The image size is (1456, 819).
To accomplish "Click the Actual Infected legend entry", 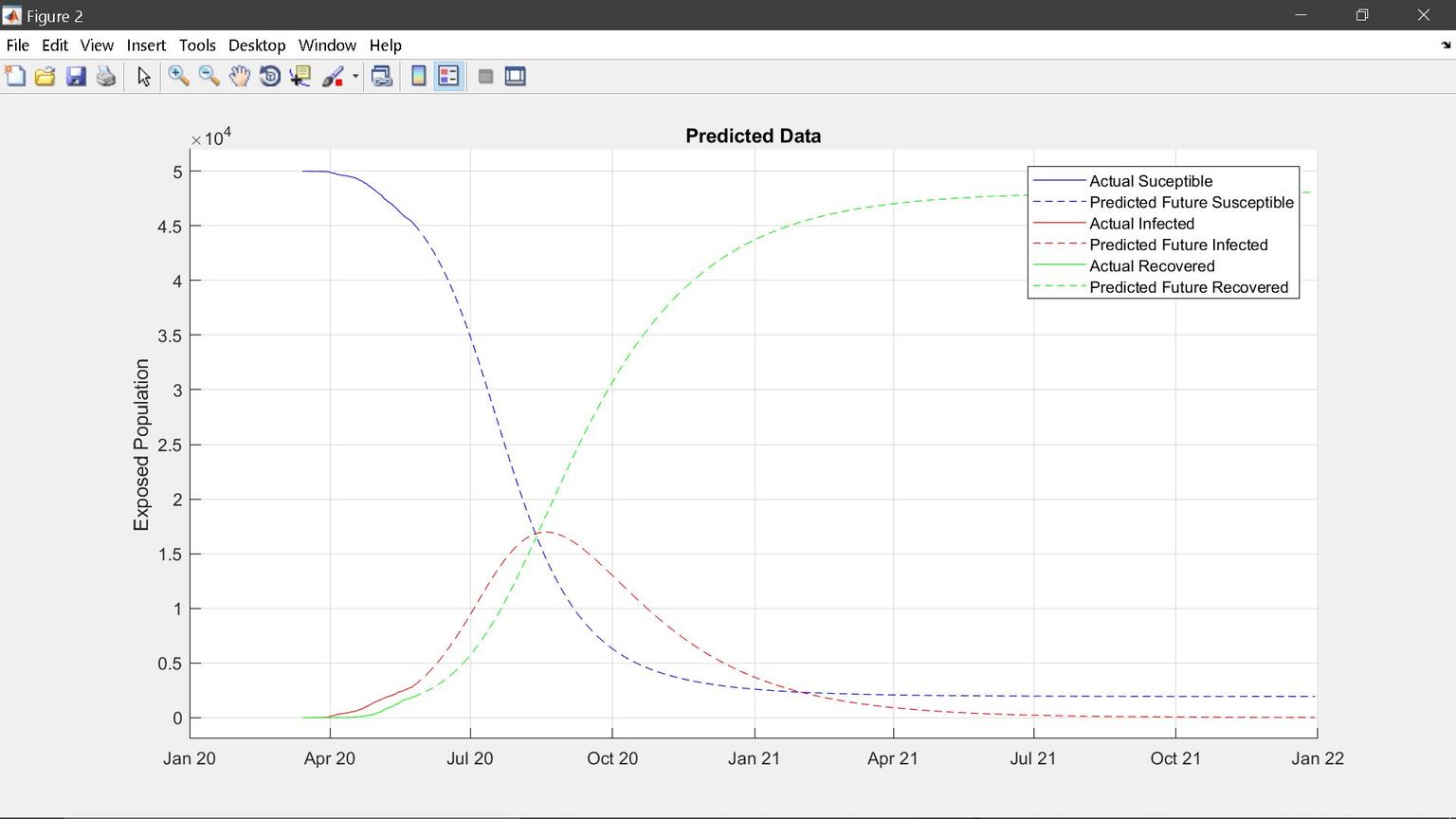I will (x=1142, y=224).
